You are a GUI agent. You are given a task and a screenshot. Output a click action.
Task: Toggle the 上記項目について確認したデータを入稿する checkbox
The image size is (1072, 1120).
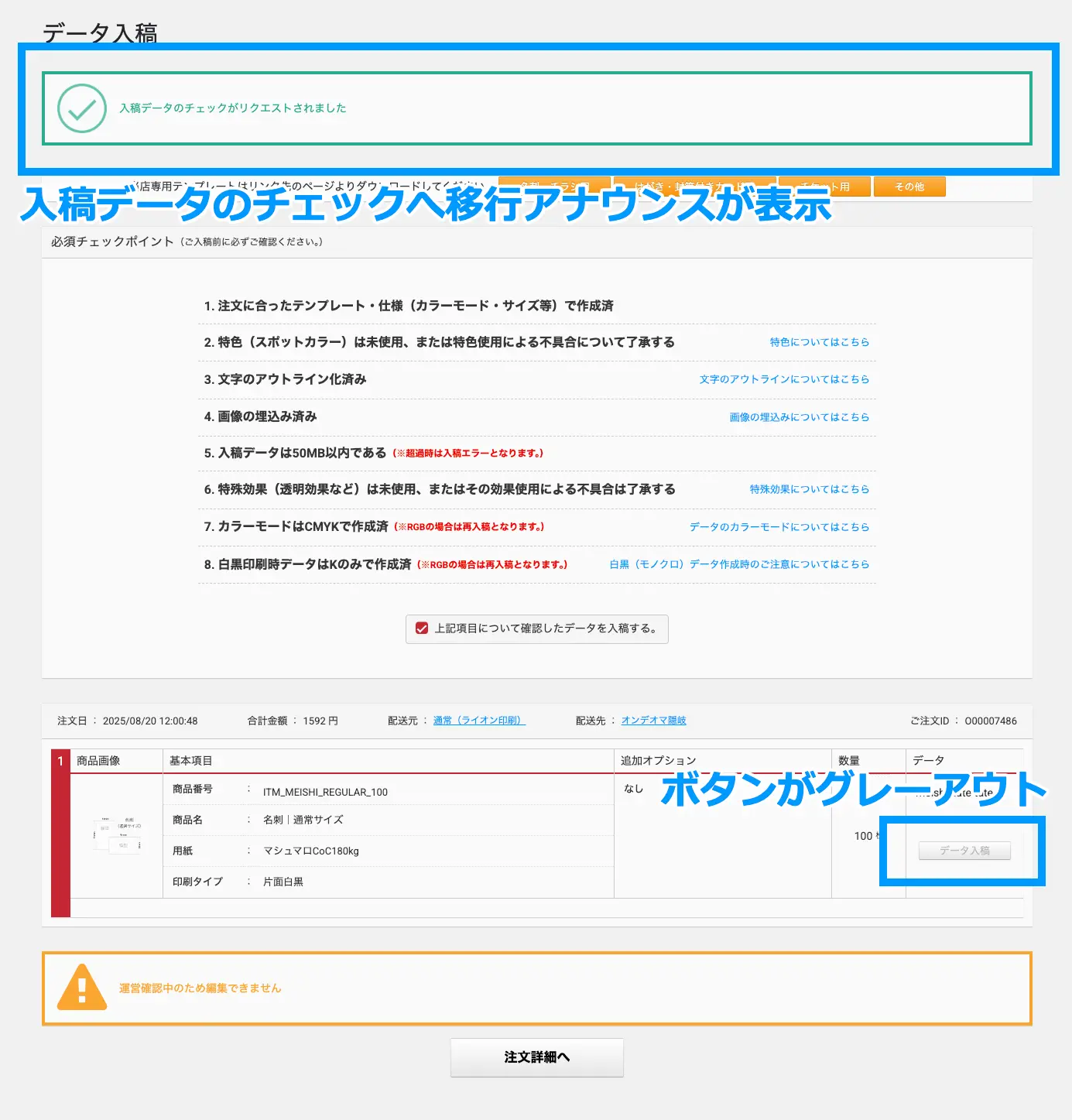point(422,629)
